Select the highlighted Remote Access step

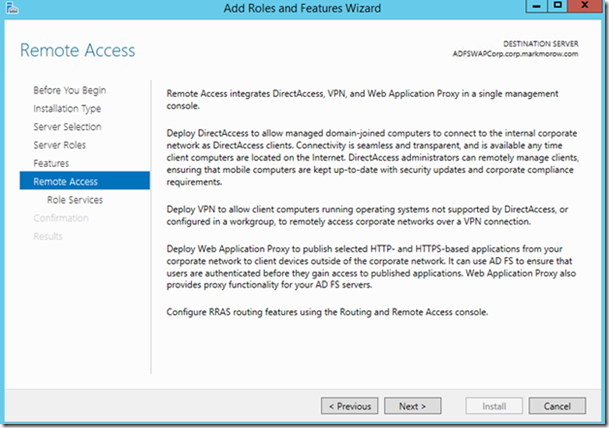(85, 181)
